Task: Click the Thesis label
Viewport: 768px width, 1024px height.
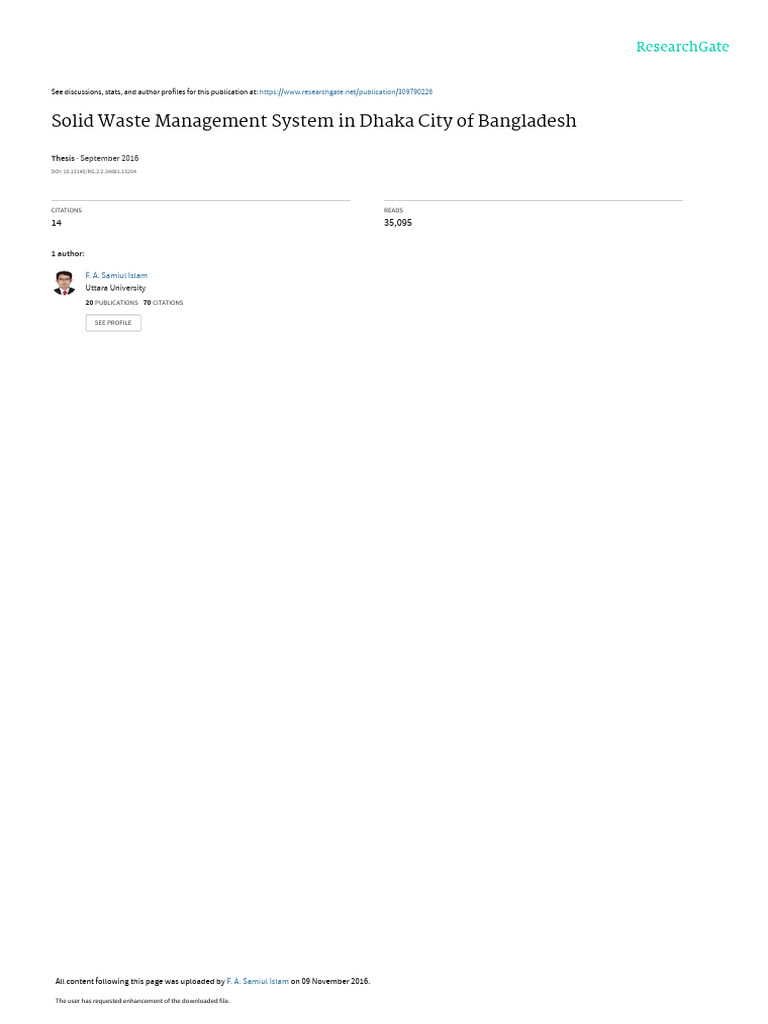Action: [63, 158]
